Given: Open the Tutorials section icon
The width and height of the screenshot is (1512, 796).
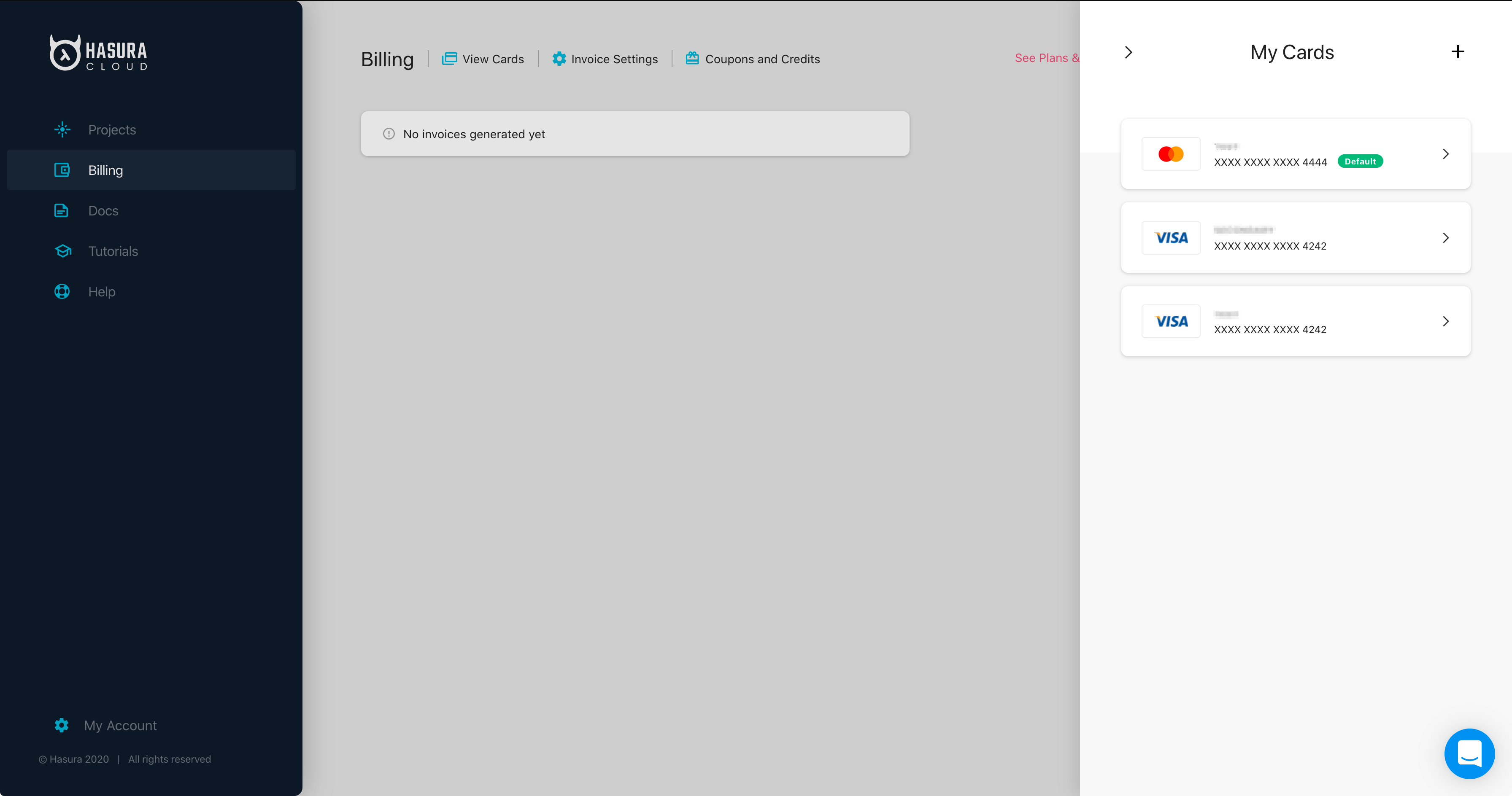Looking at the screenshot, I should click(x=62, y=251).
